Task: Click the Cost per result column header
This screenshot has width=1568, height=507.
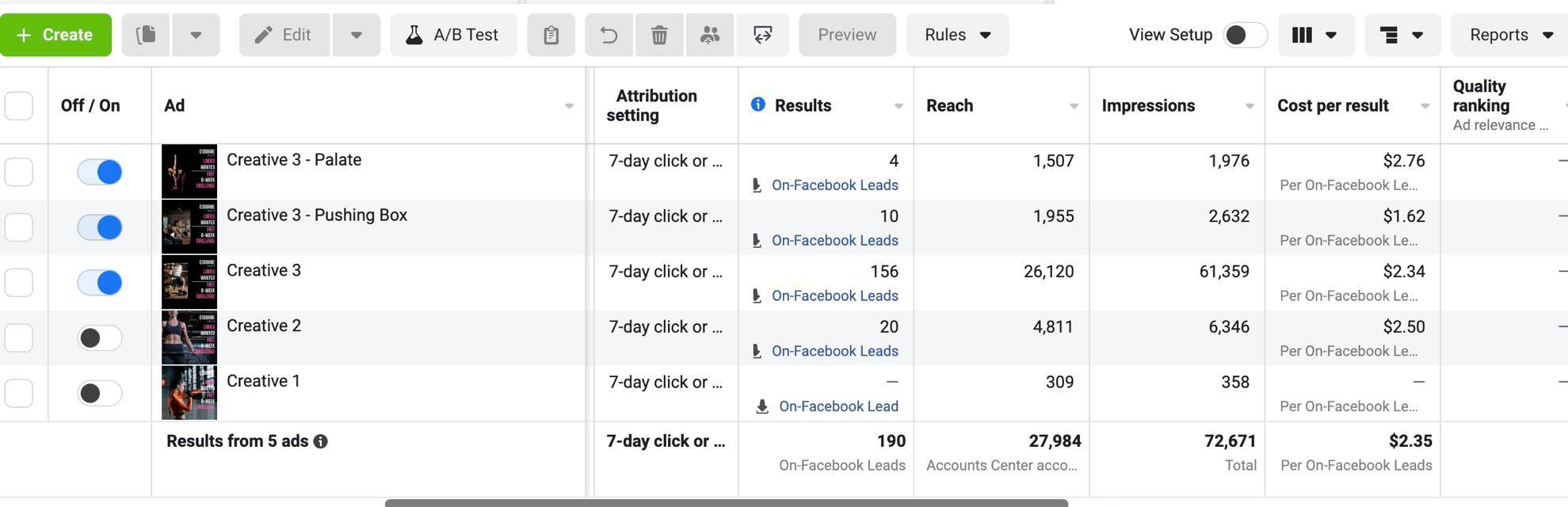Action: [x=1333, y=105]
